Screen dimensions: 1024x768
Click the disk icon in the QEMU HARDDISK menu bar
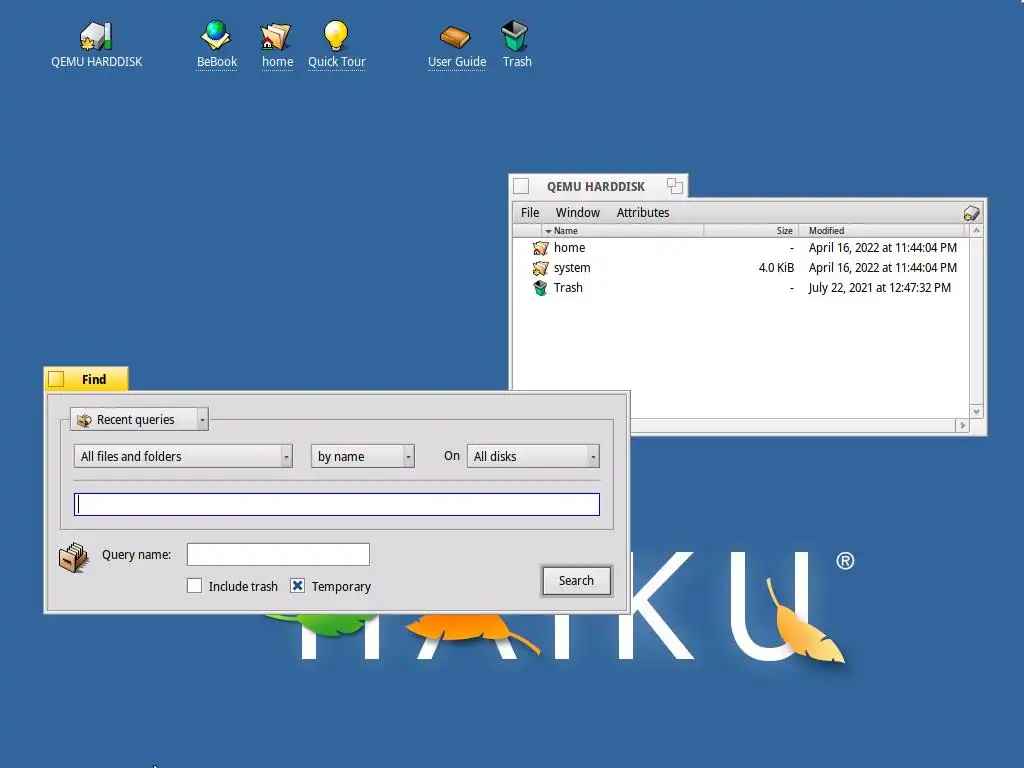pos(971,213)
